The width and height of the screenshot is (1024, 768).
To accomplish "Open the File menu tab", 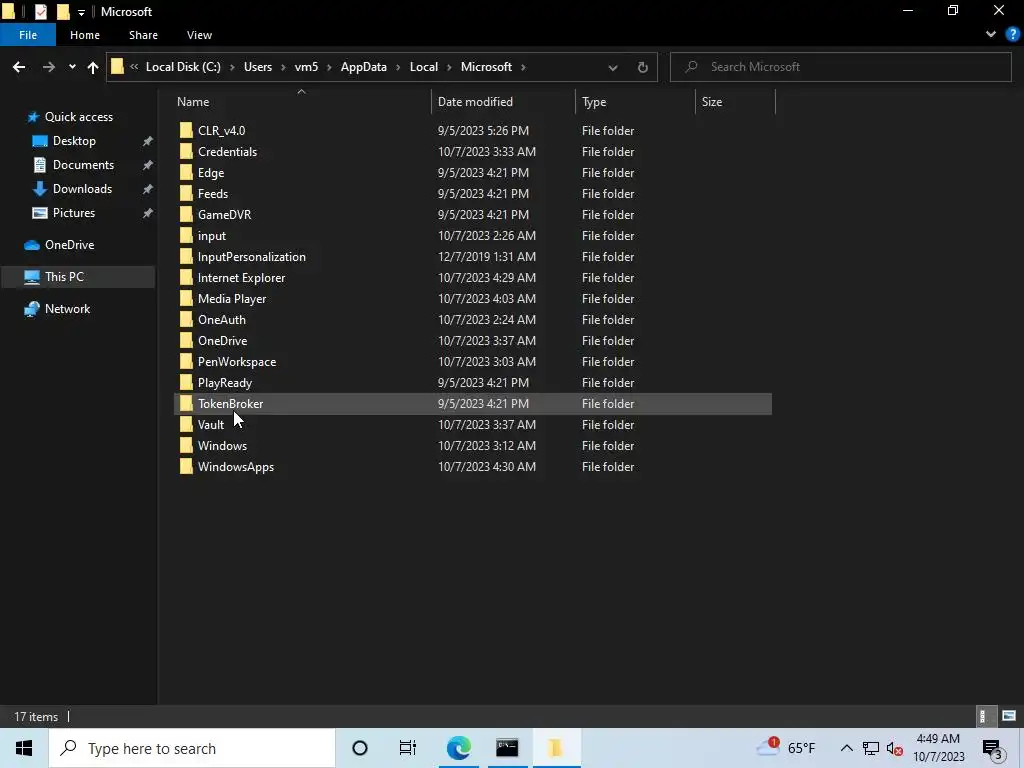I will (28, 35).
